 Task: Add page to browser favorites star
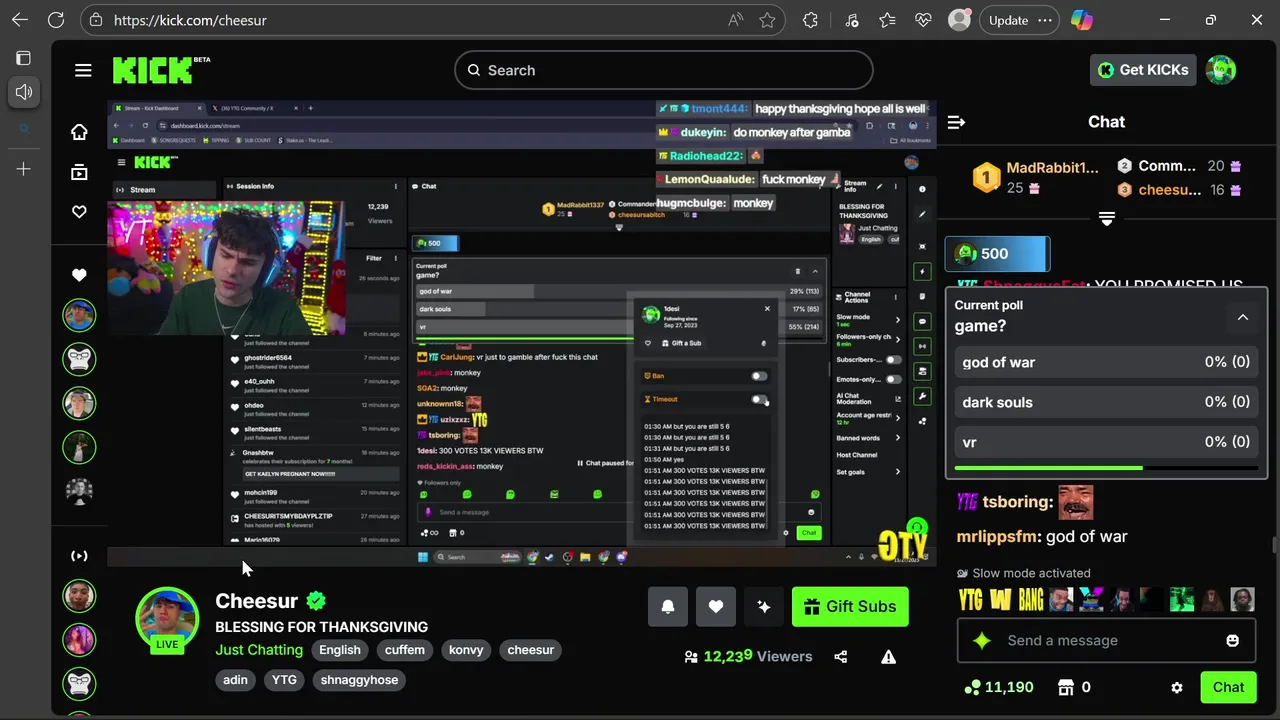point(767,20)
